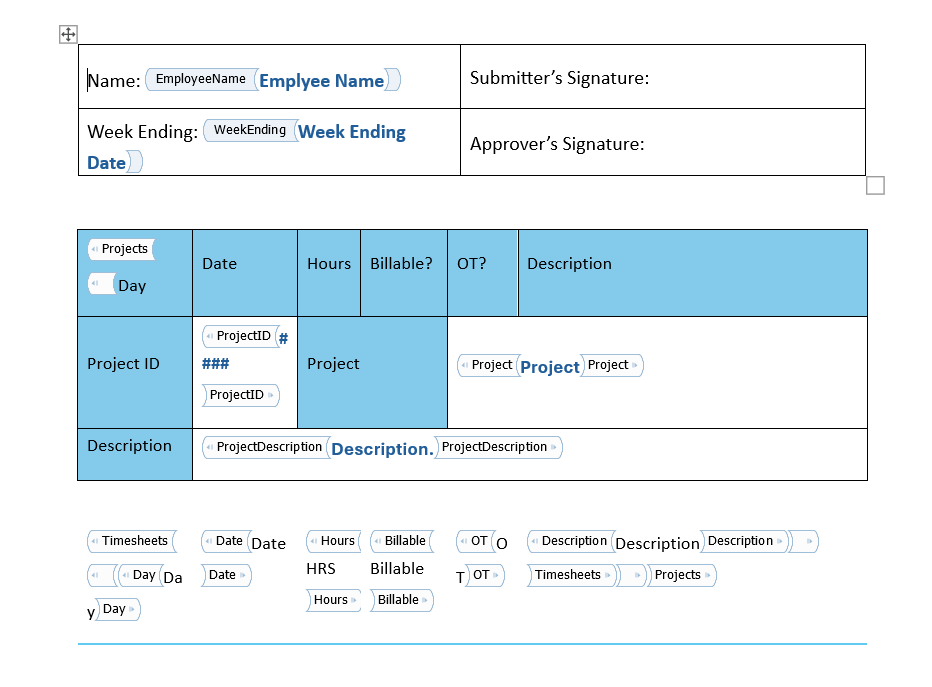
Task: Click the Hours column header
Action: tap(329, 273)
